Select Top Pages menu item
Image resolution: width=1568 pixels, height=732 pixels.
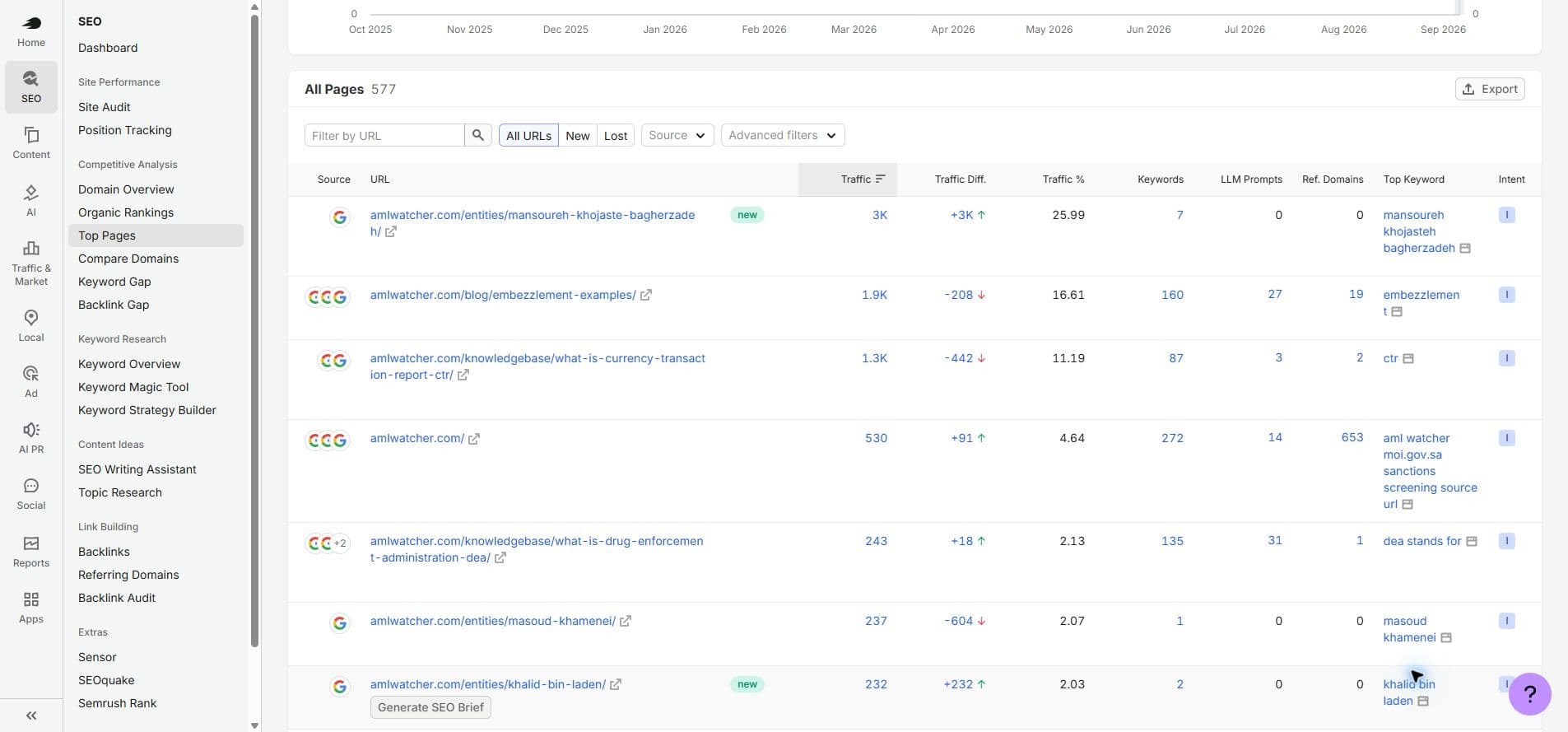(x=156, y=235)
